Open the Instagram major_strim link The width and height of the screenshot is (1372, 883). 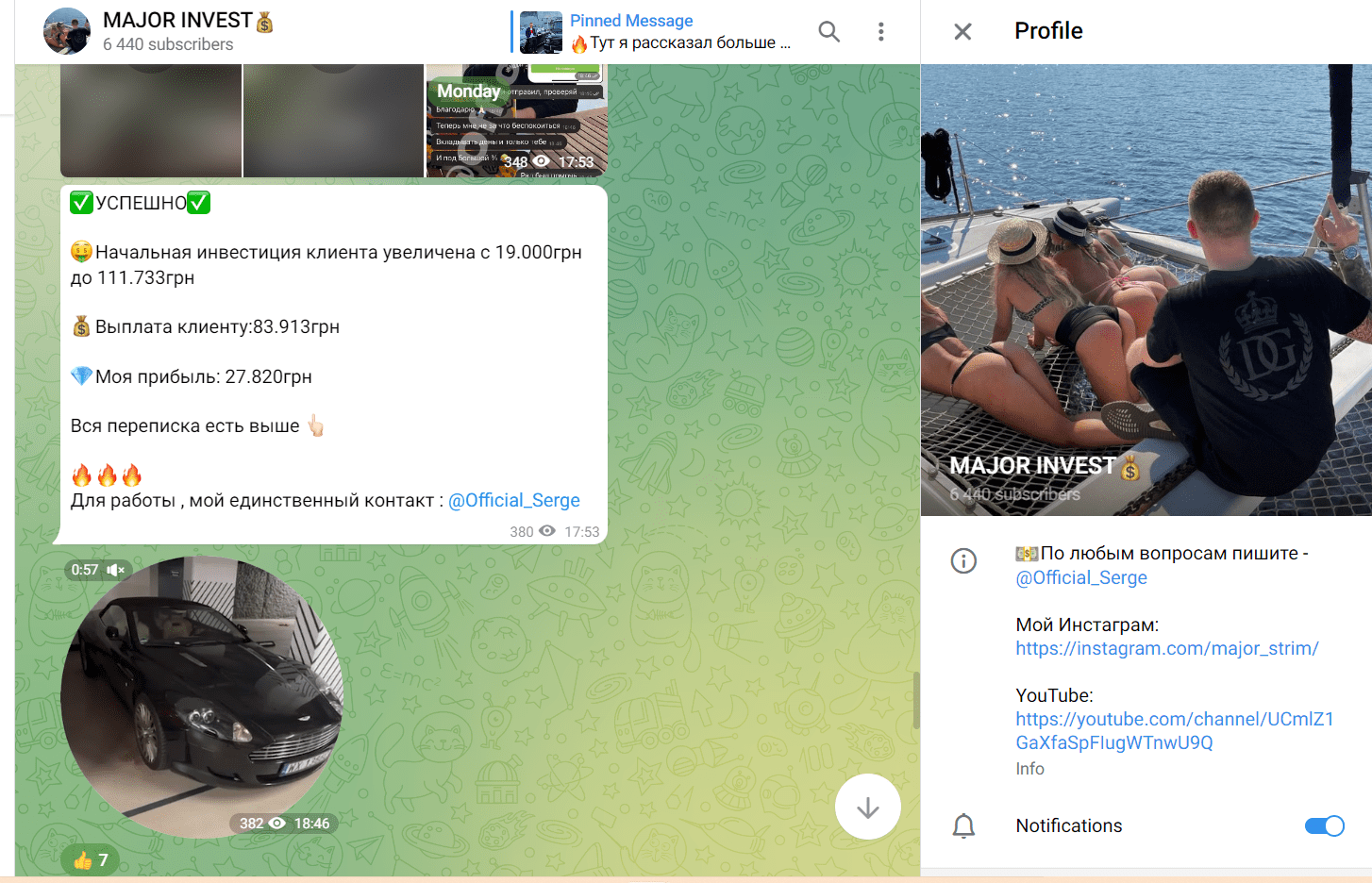click(1166, 649)
